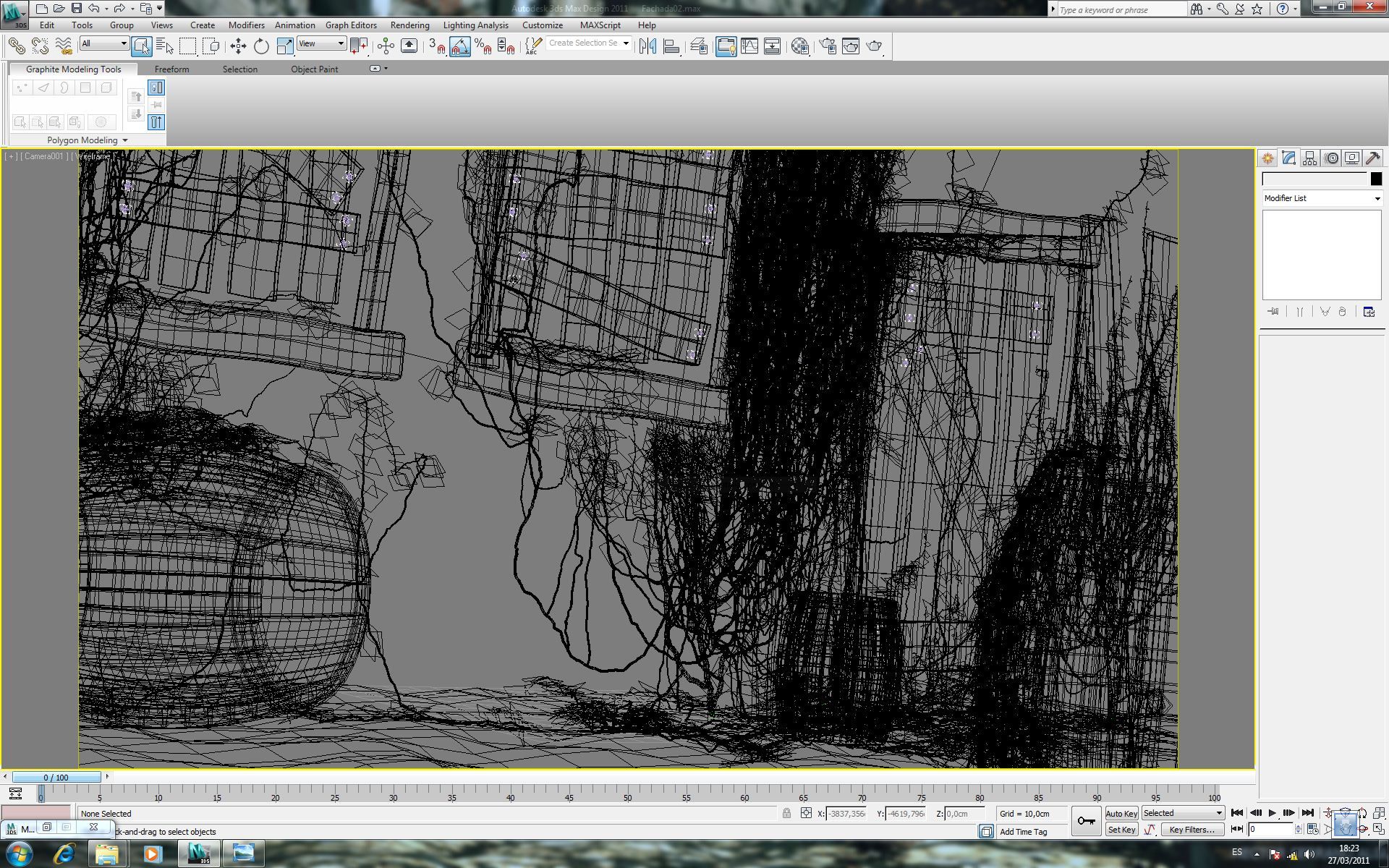Open the Rendering menu
The height and width of the screenshot is (868, 1389).
point(409,25)
